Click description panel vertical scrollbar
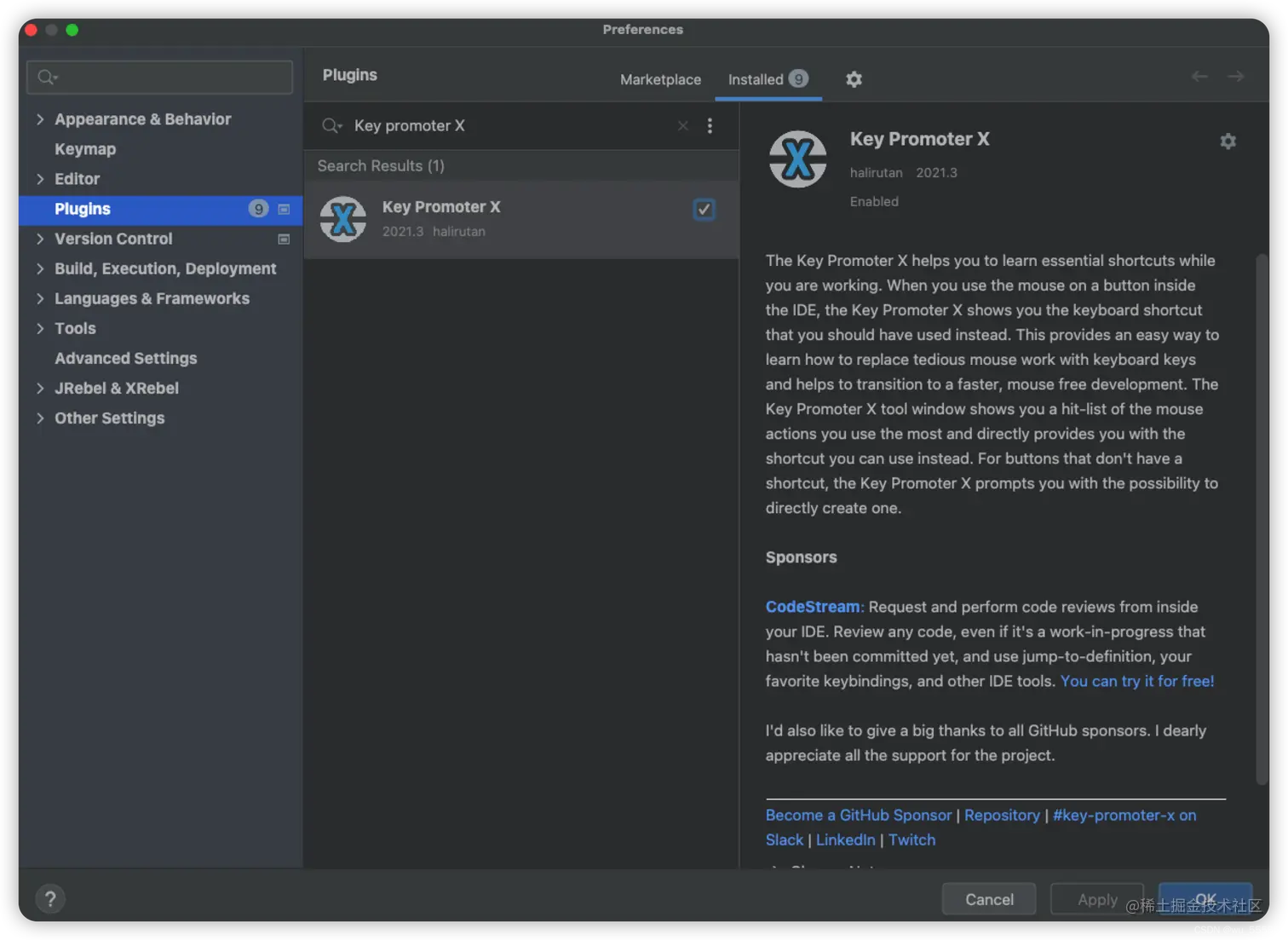Image resolution: width=1288 pixels, height=940 pixels. [x=1262, y=520]
